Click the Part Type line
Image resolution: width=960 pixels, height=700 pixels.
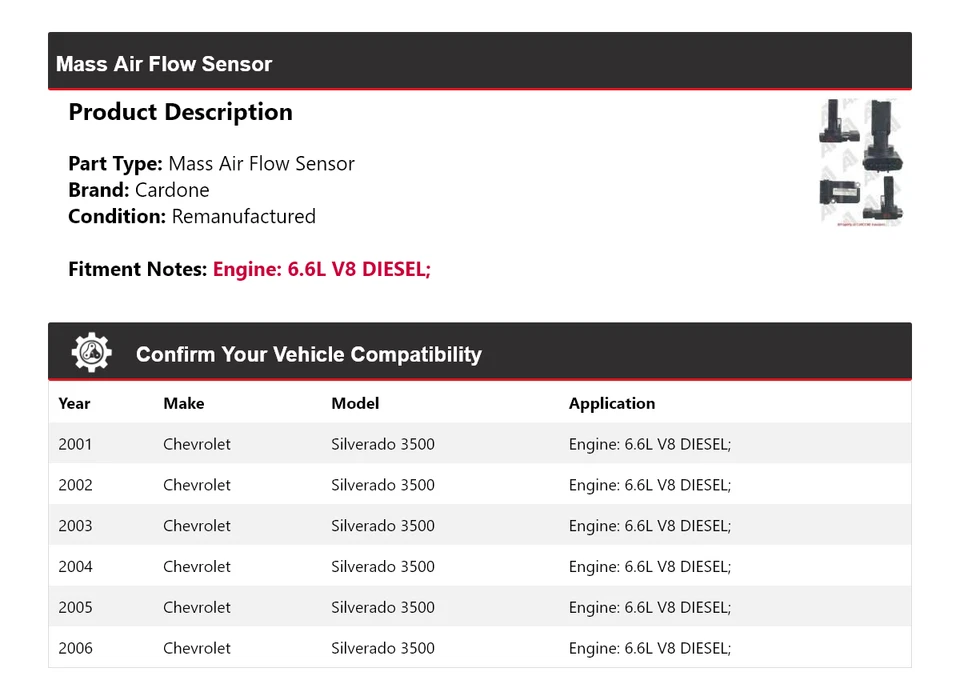[x=211, y=164]
